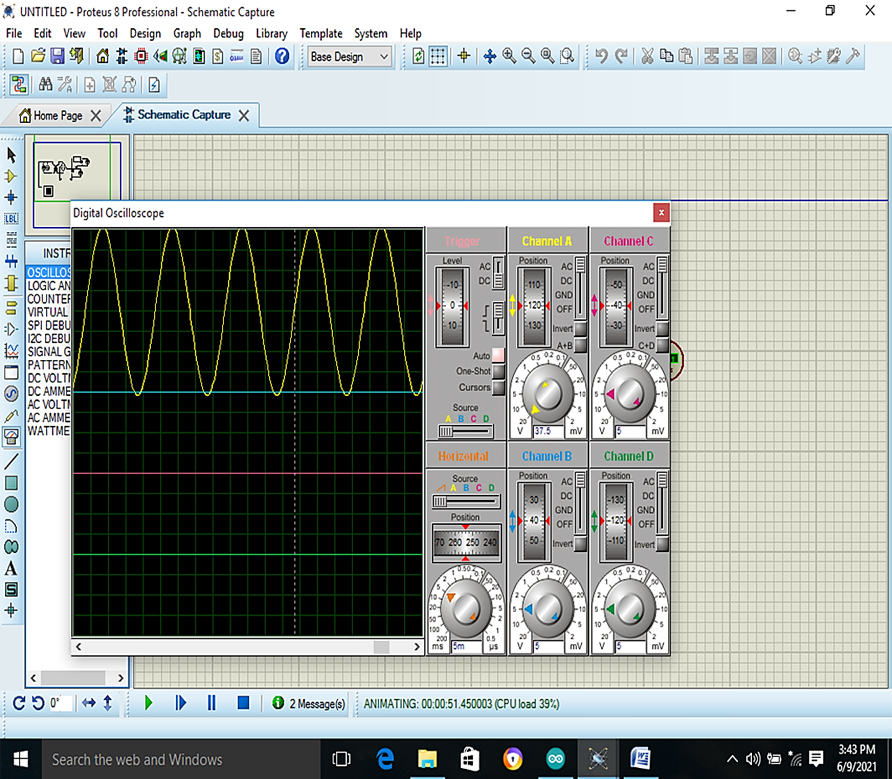
Task: Toggle the Cursors button on oscilloscope
Action: (498, 387)
